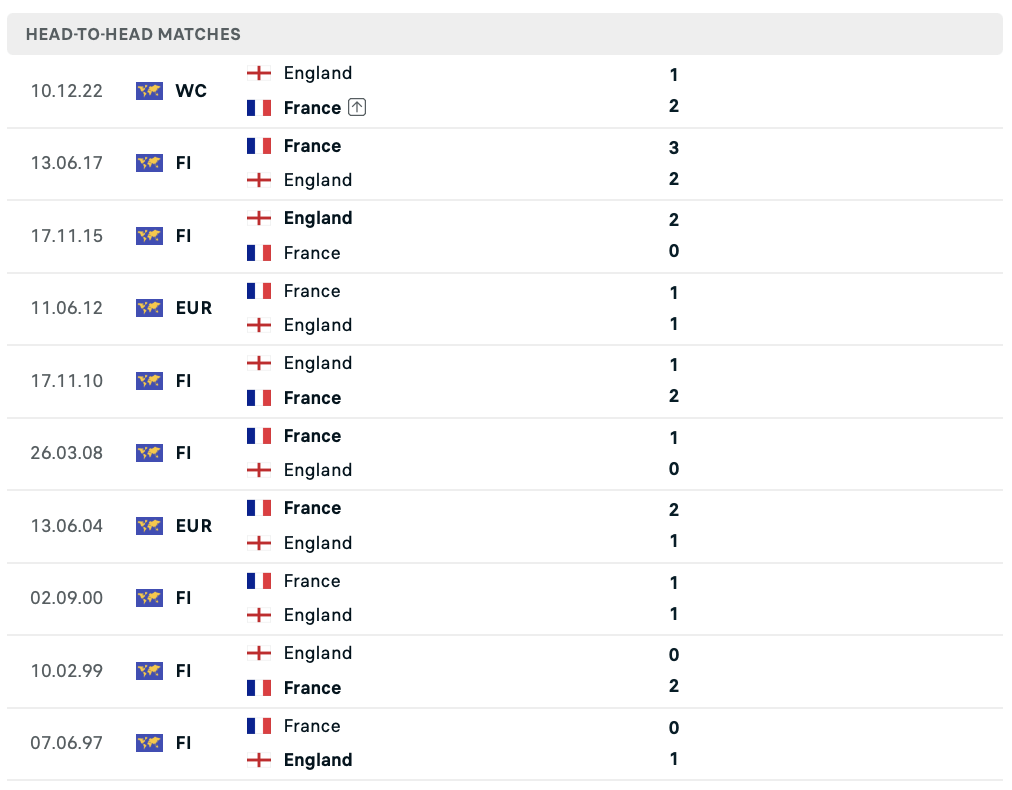Open France team in the 13.06.17 match
The width and height of the screenshot is (1012, 790).
[312, 146]
